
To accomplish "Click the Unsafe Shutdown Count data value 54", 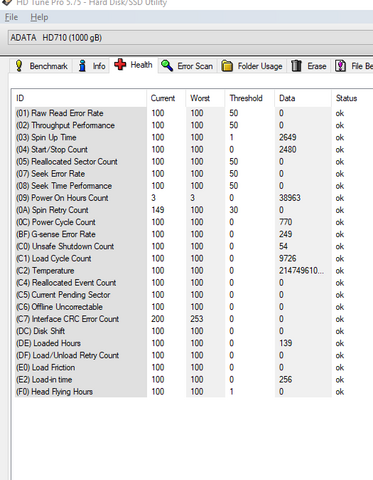I will click(283, 246).
